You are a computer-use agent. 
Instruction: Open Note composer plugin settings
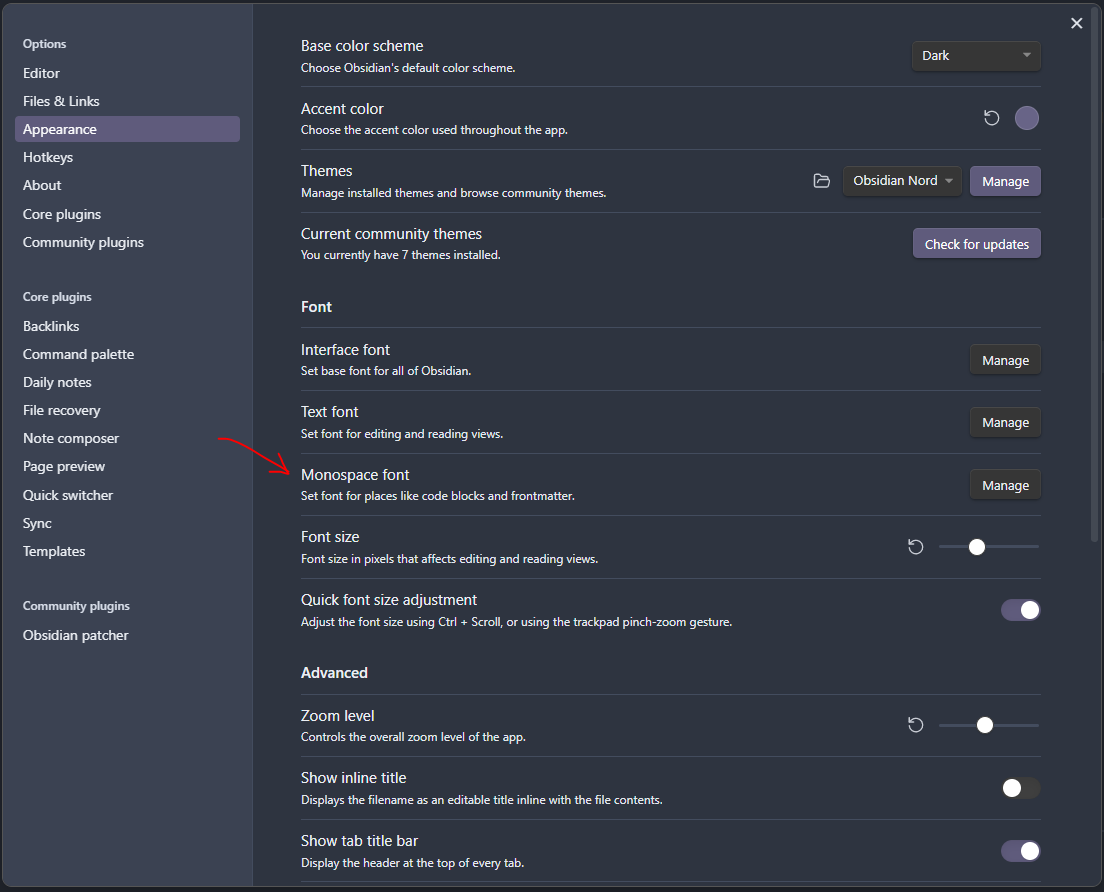(127, 438)
